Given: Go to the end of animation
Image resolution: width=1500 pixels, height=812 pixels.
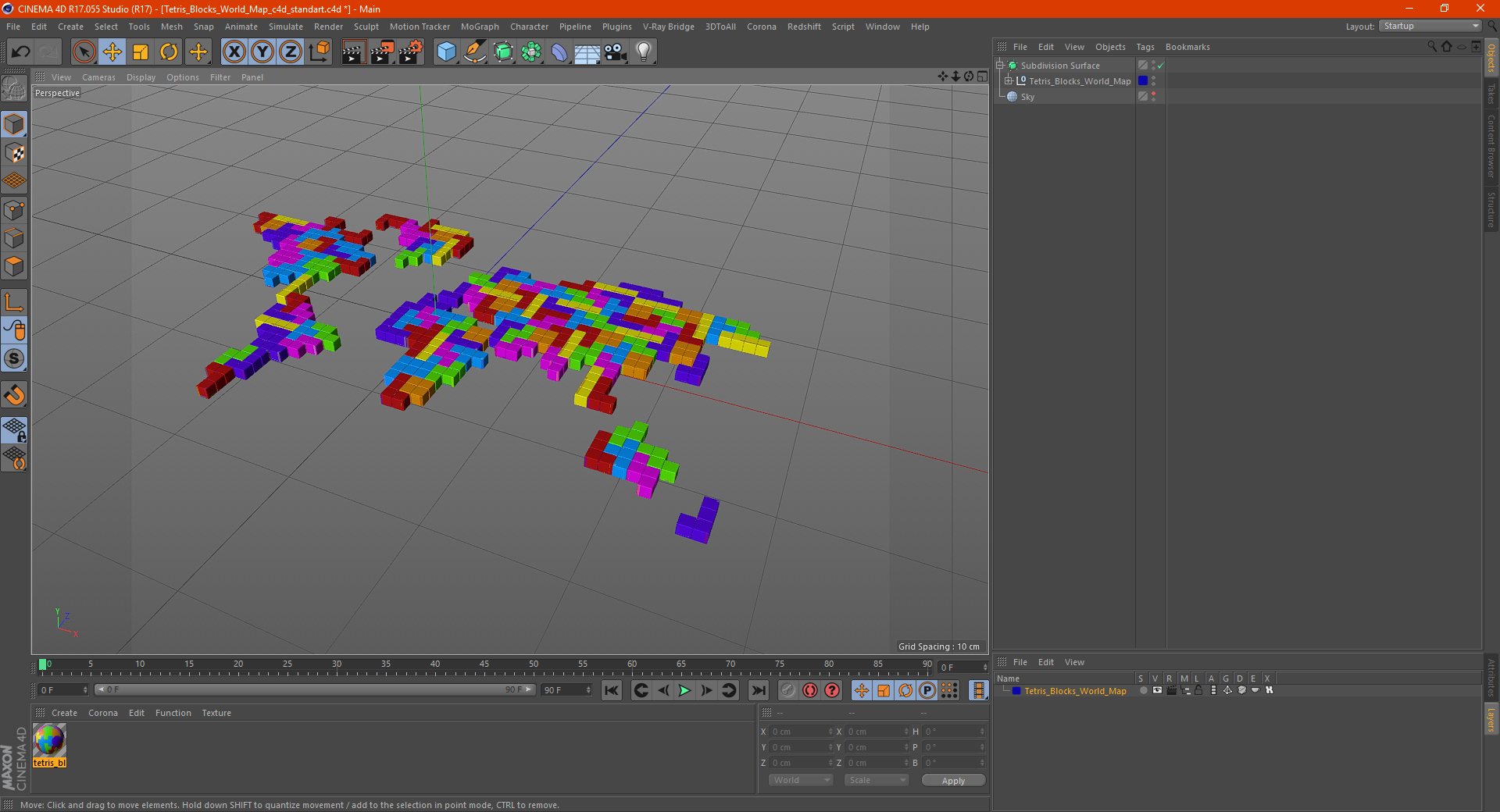Looking at the screenshot, I should click(758, 690).
